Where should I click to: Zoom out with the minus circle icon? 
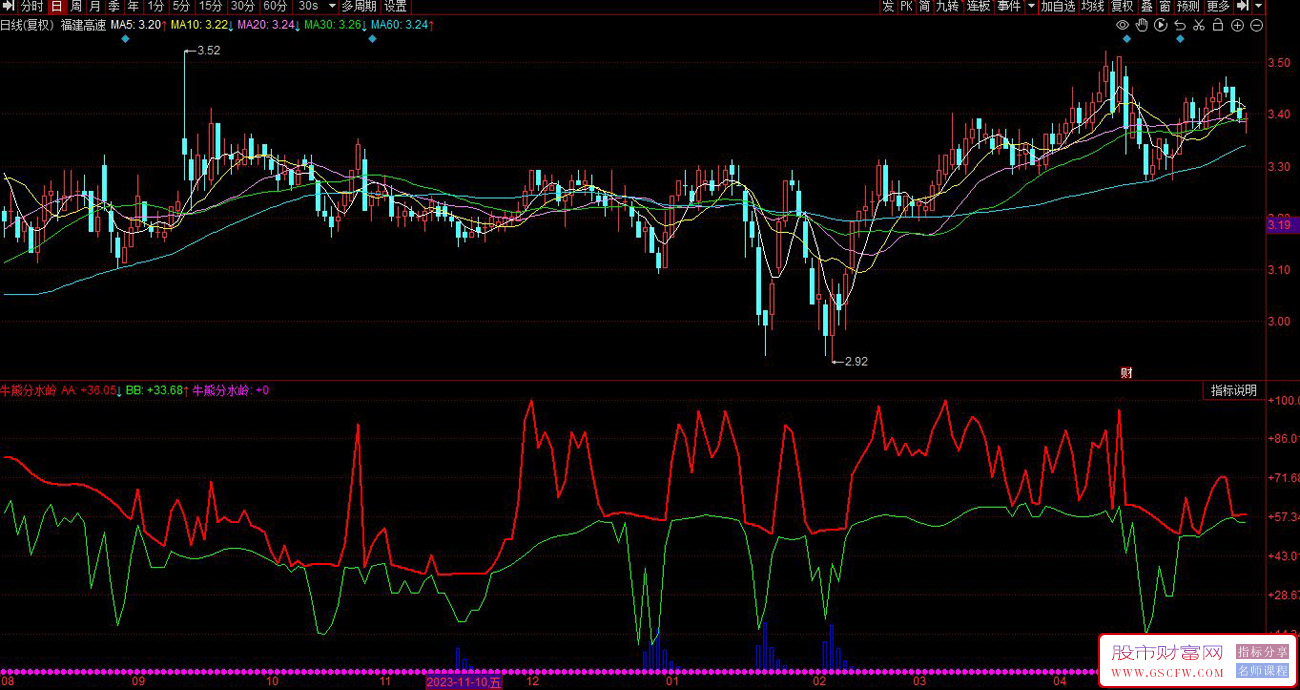pyautogui.click(x=1257, y=25)
